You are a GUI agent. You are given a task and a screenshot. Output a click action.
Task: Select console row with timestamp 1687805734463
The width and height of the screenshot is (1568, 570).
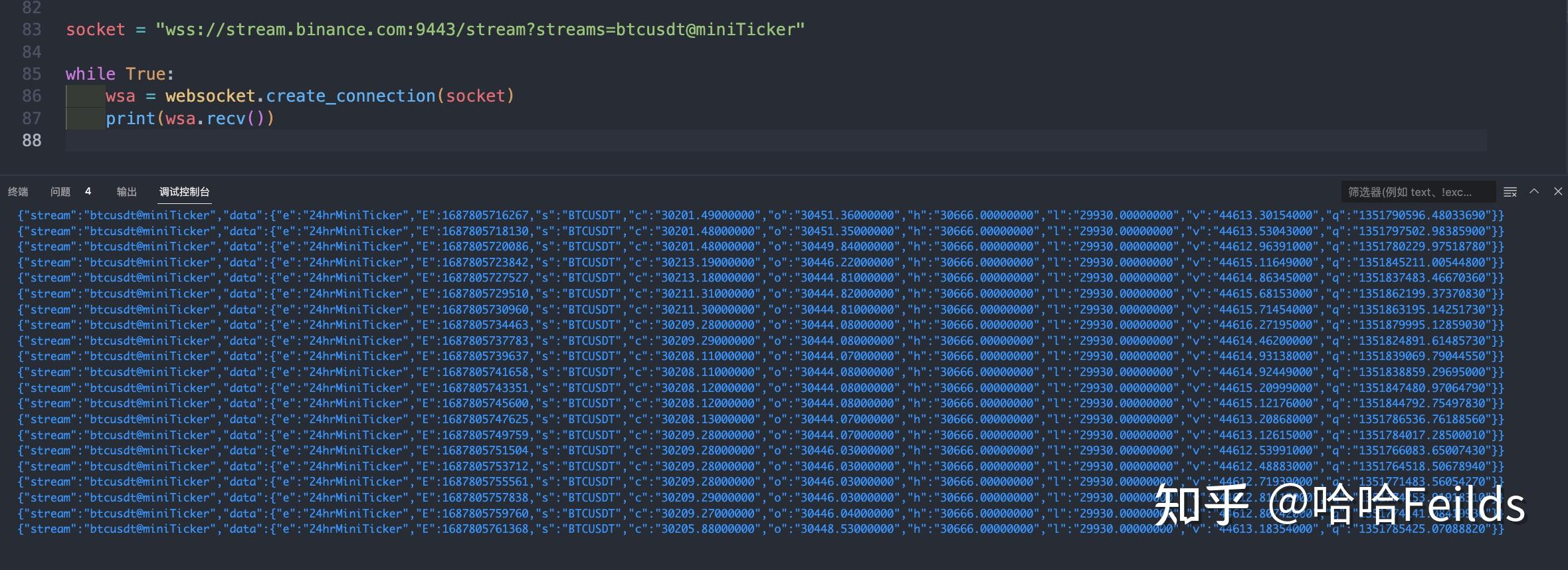tap(761, 325)
